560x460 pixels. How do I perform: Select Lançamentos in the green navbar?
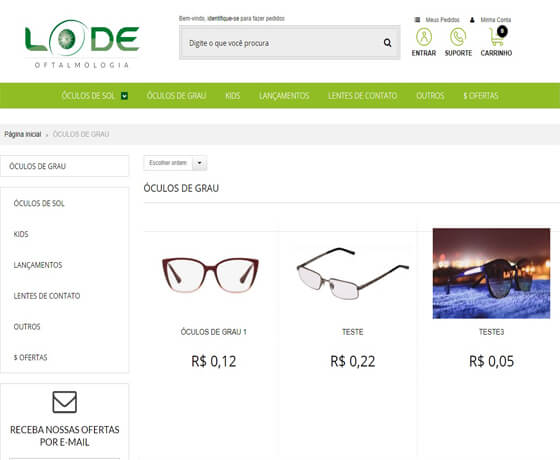pos(284,96)
